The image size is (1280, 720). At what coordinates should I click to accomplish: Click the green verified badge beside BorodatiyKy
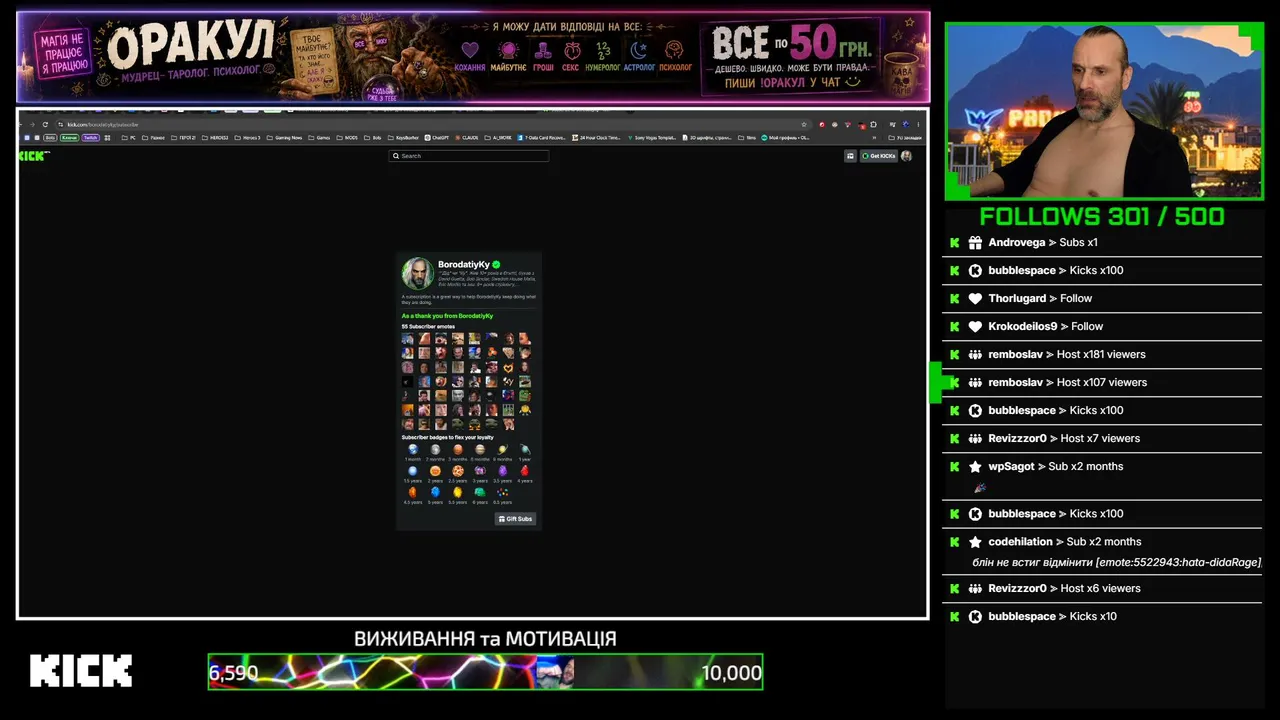[x=497, y=265]
